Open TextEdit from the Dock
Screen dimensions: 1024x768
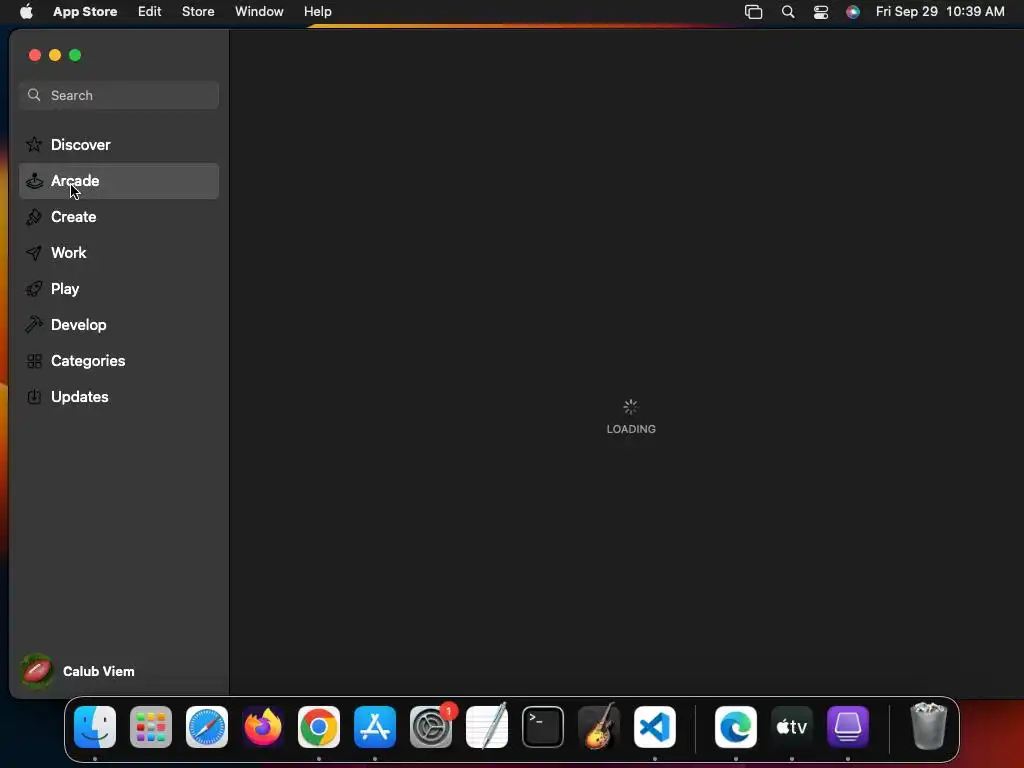(487, 727)
